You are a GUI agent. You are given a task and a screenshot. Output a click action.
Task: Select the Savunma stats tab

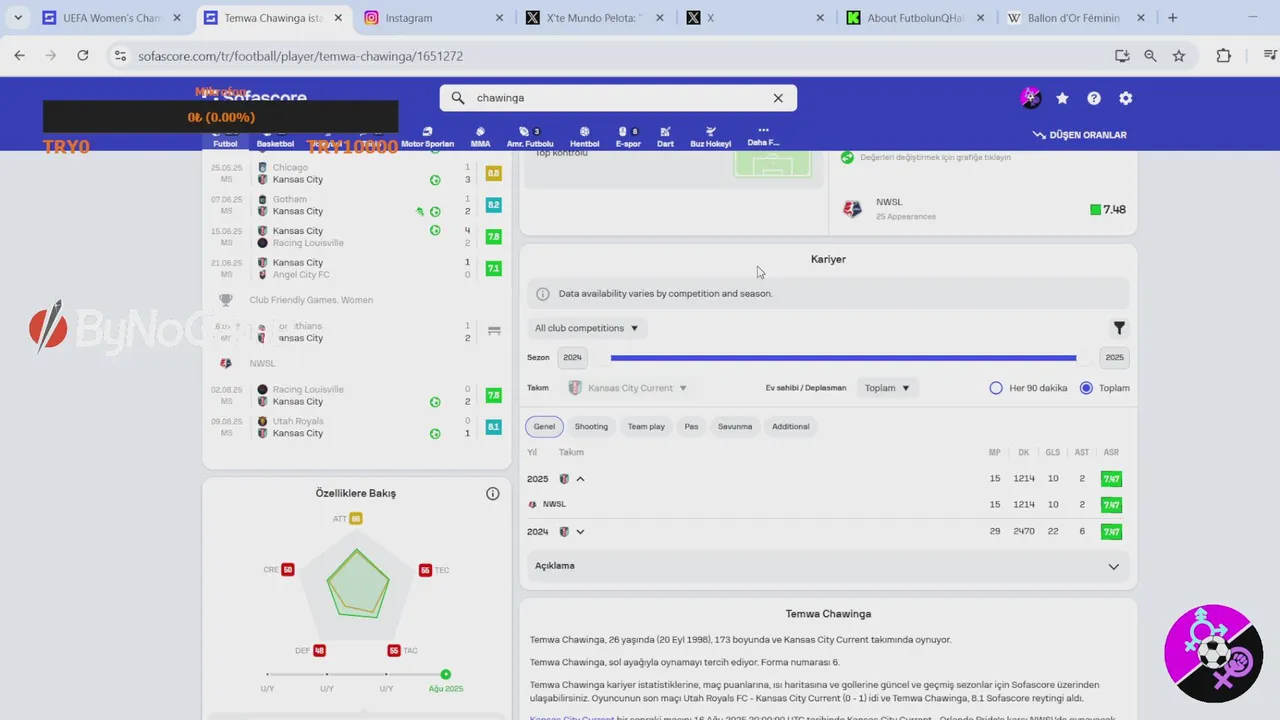click(735, 426)
